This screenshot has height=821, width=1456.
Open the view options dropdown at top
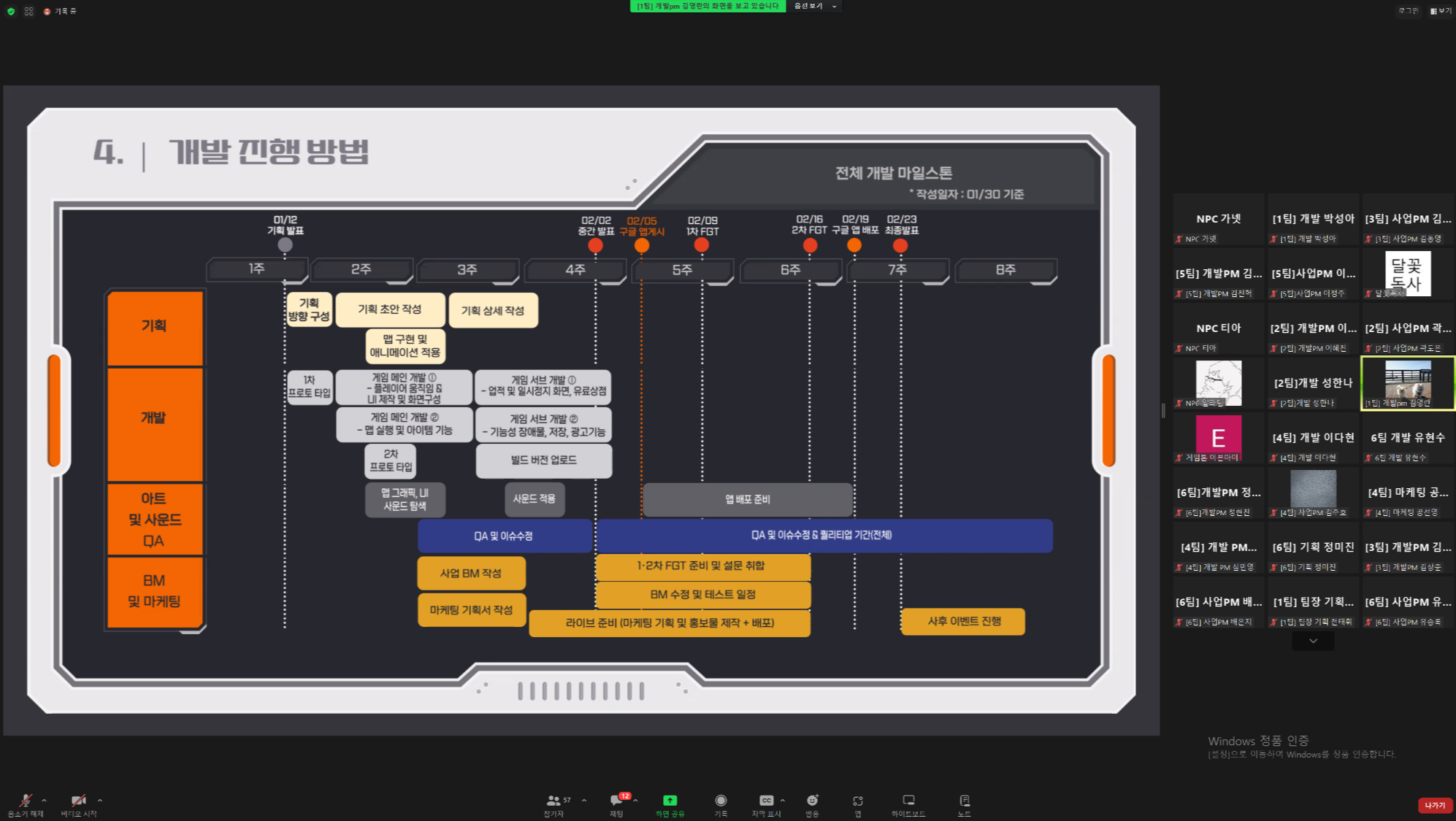tap(814, 6)
